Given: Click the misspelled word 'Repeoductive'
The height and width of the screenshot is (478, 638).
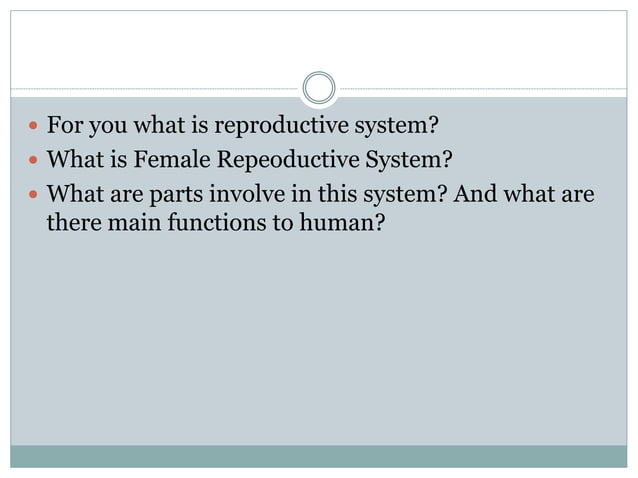Looking at the screenshot, I should point(288,160).
